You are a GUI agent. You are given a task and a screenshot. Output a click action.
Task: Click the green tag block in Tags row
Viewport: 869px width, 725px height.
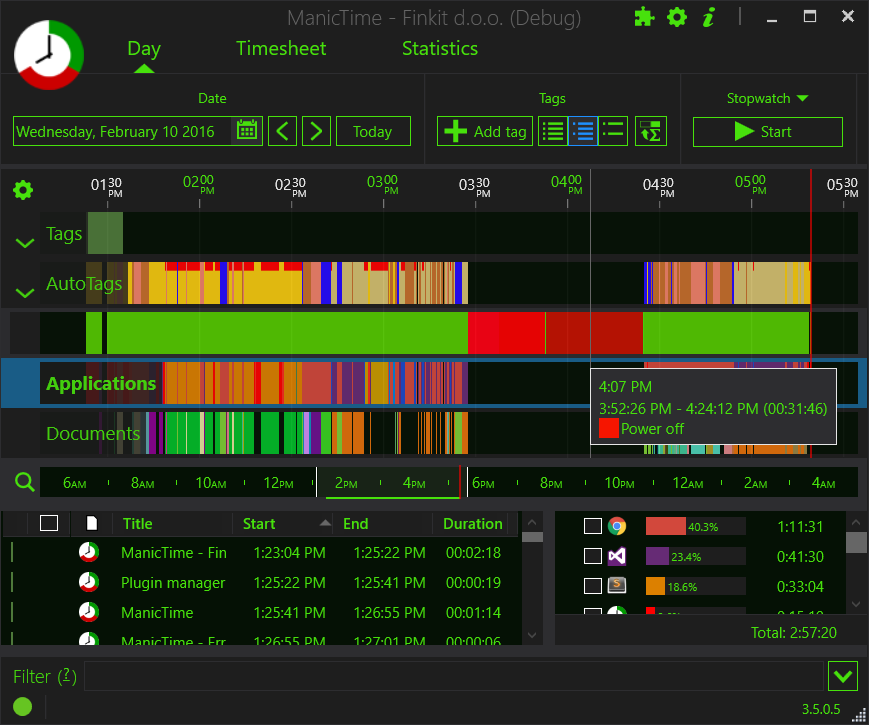[x=105, y=233]
